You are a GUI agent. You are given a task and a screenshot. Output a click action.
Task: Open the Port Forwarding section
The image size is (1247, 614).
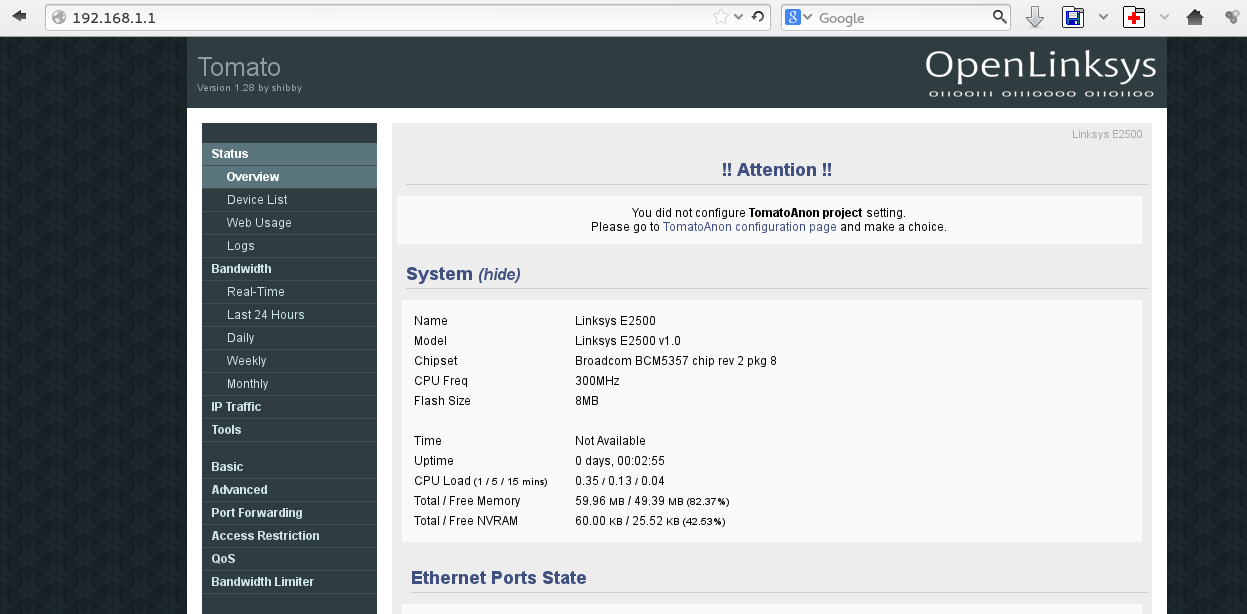289,513
